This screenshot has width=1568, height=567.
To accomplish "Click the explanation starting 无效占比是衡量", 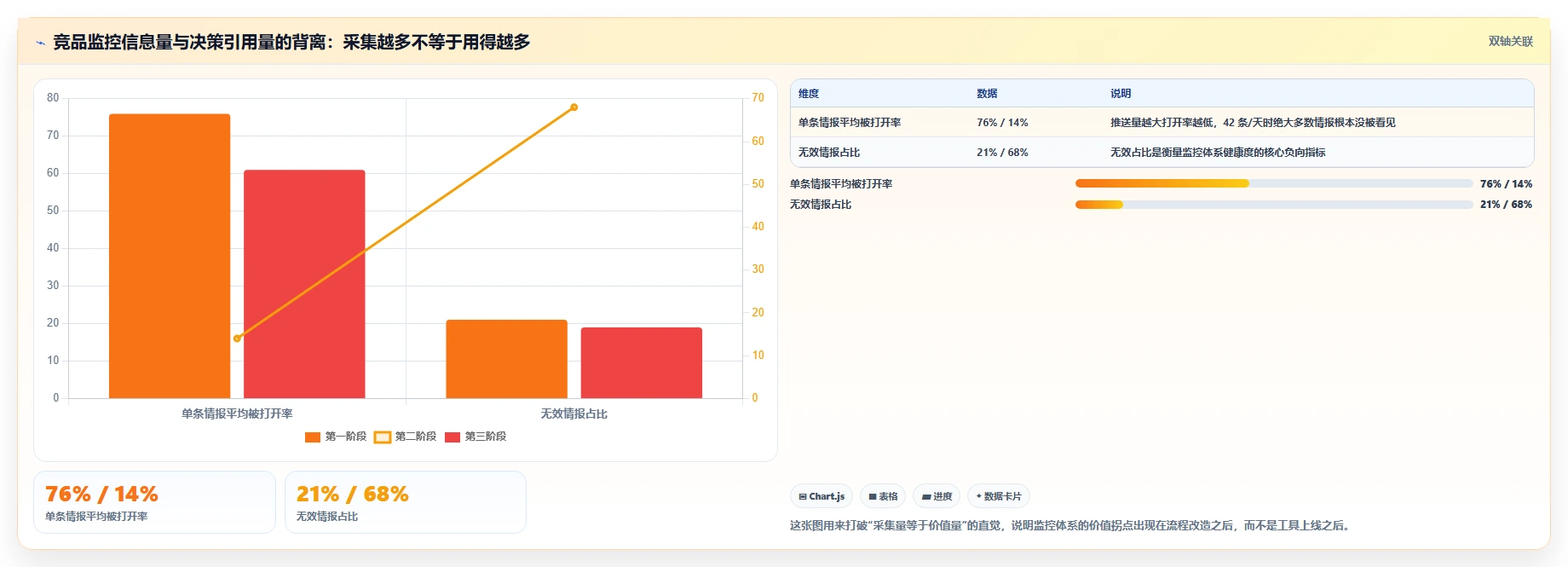I will [x=1218, y=153].
